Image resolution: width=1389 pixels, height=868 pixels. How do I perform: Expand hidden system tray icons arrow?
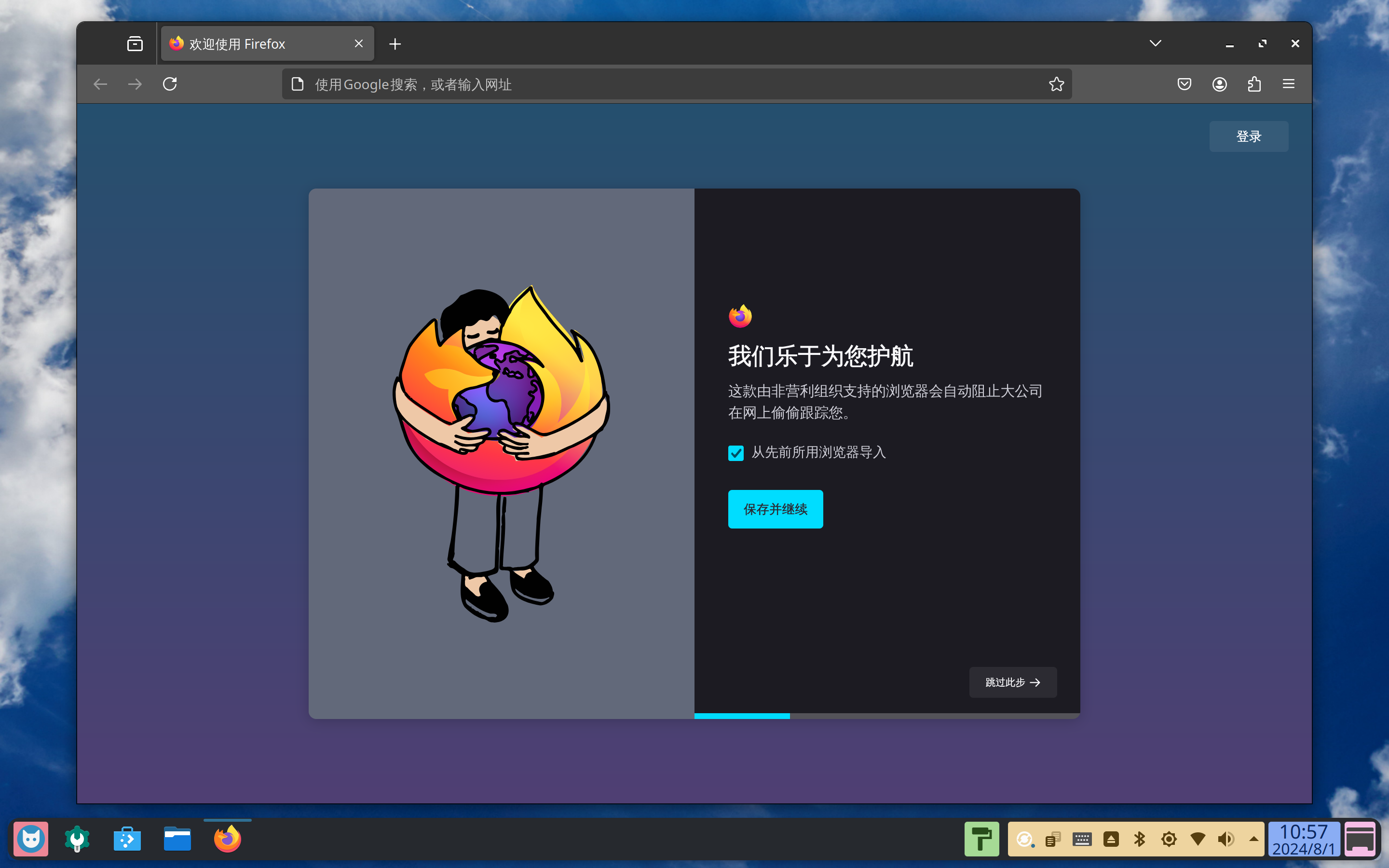(1253, 839)
